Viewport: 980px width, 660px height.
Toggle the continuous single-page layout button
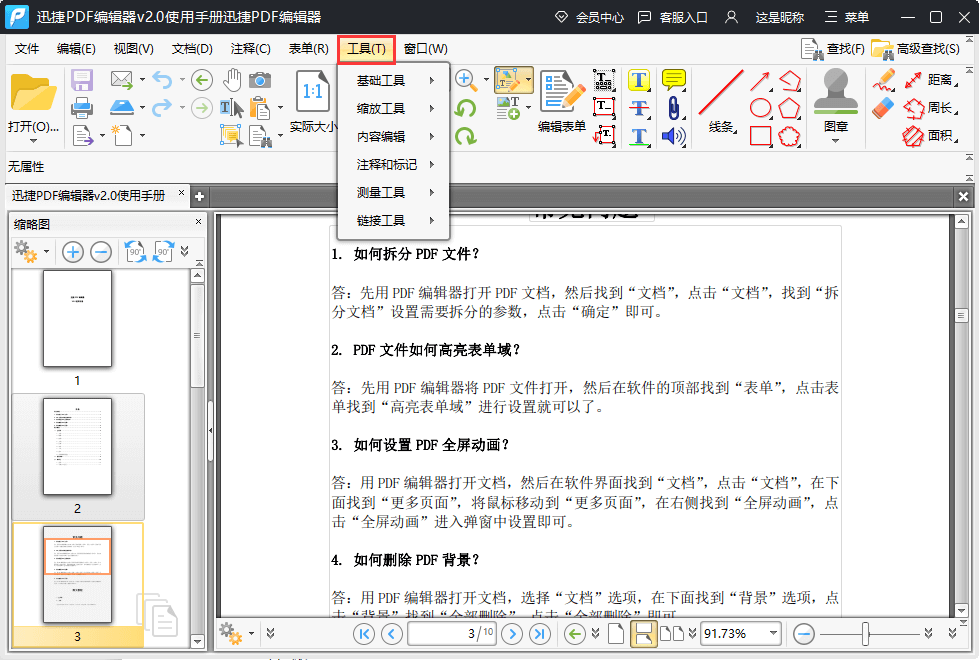[x=643, y=633]
